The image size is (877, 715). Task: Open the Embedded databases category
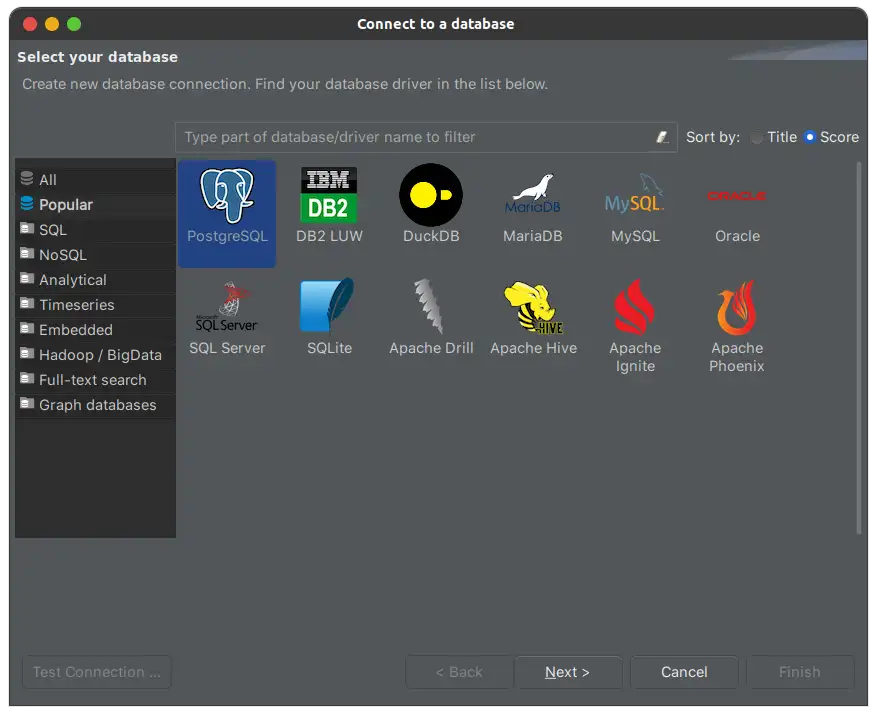95,330
